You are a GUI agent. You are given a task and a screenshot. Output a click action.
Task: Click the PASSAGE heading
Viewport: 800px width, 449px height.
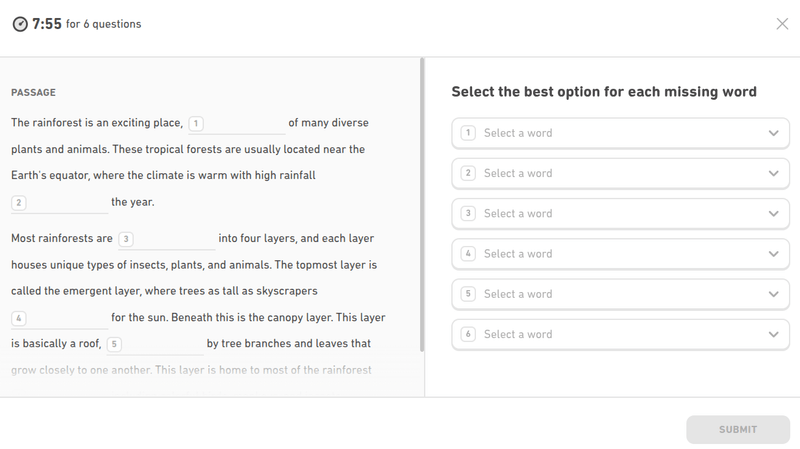pyautogui.click(x=34, y=92)
